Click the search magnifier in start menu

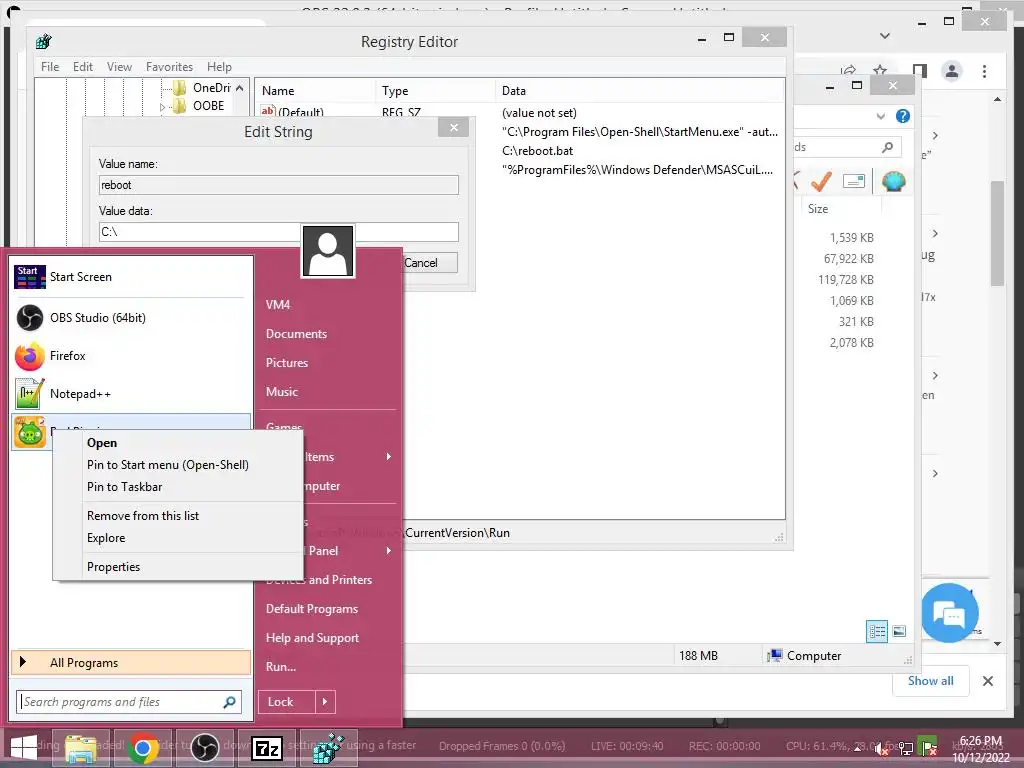[229, 702]
